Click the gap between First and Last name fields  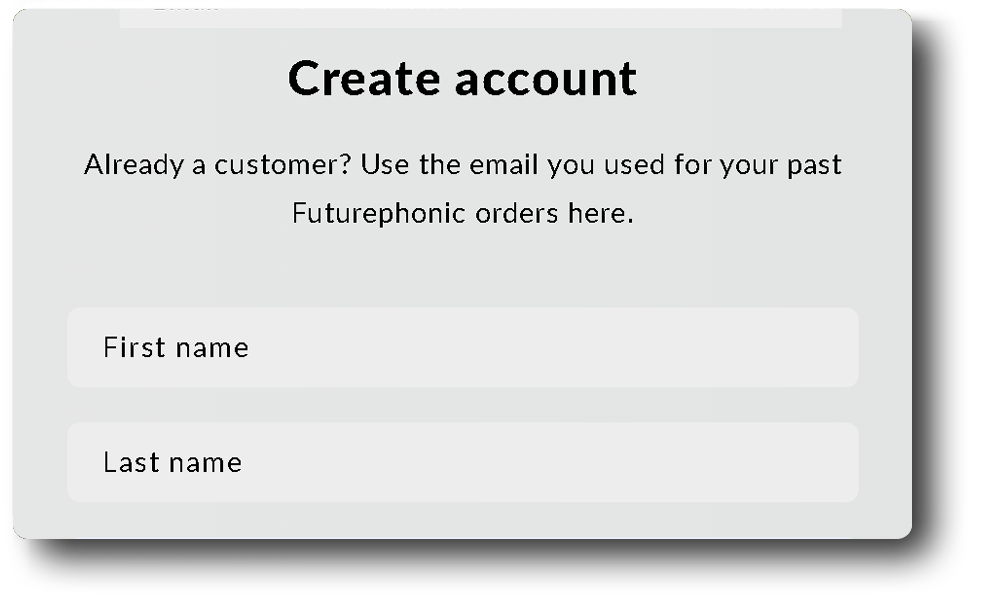tap(462, 404)
